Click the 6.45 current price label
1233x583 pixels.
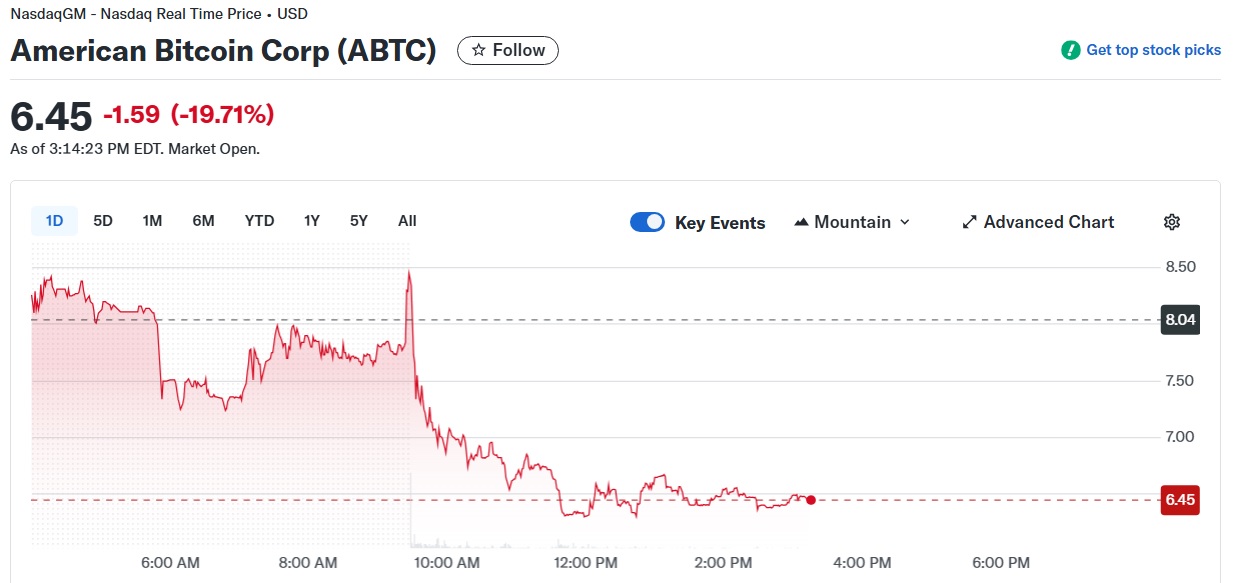[x=1180, y=500]
